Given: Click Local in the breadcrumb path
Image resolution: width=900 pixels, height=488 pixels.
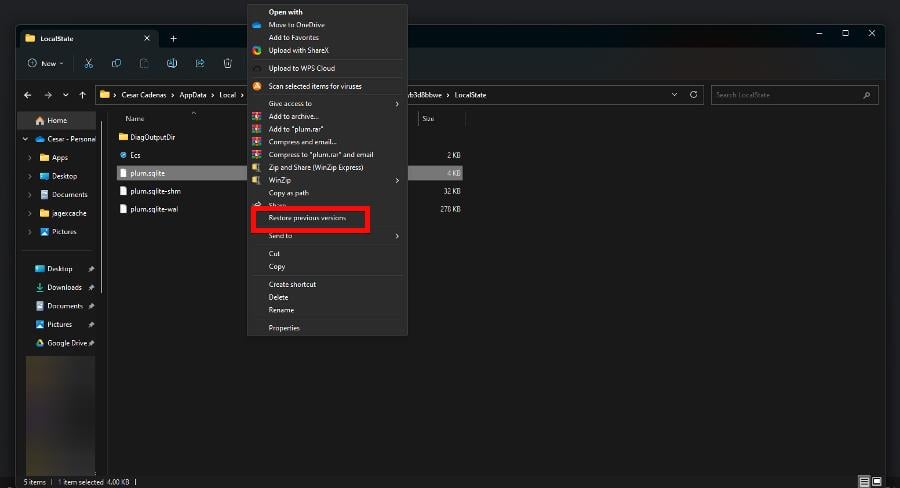Looking at the screenshot, I should pos(227,95).
